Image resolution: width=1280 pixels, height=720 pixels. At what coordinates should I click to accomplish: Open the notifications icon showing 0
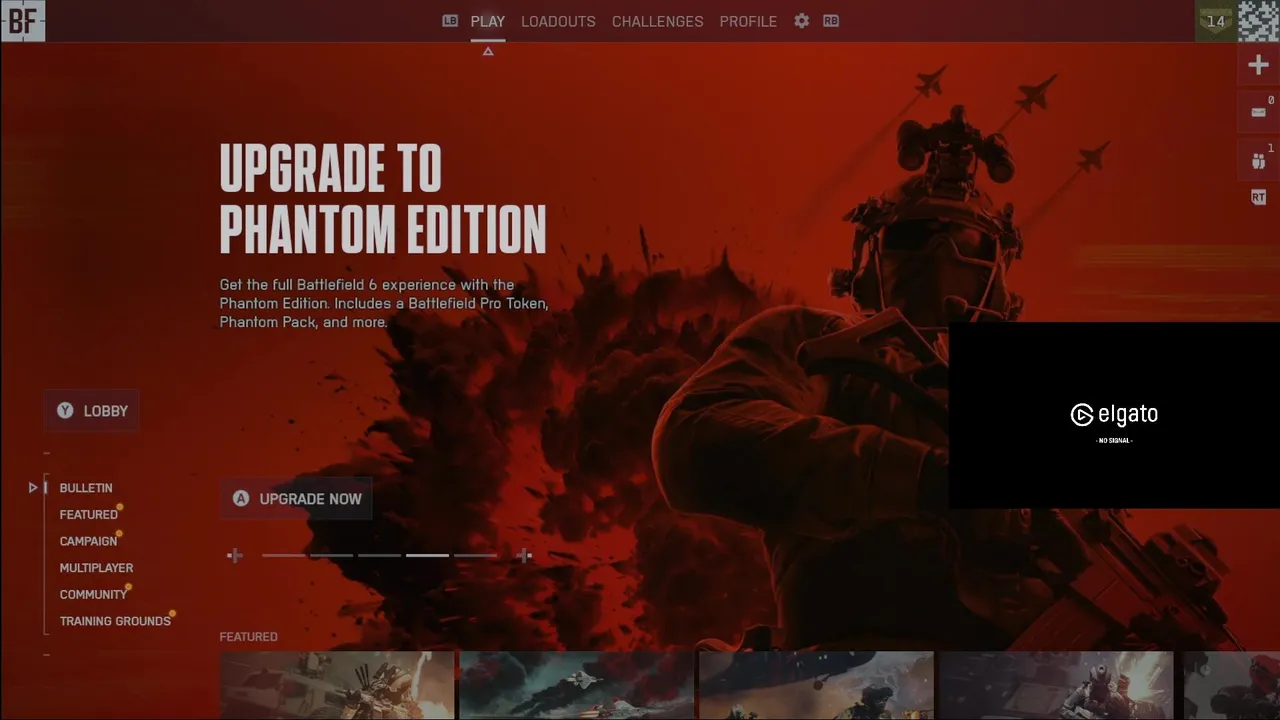pyautogui.click(x=1258, y=112)
